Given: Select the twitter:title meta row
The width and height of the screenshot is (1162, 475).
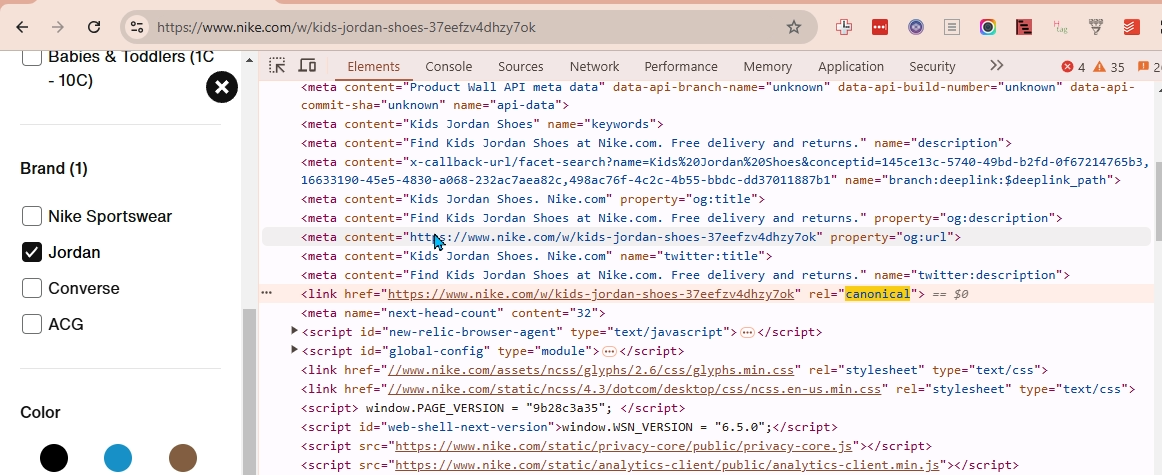Looking at the screenshot, I should tap(536, 256).
